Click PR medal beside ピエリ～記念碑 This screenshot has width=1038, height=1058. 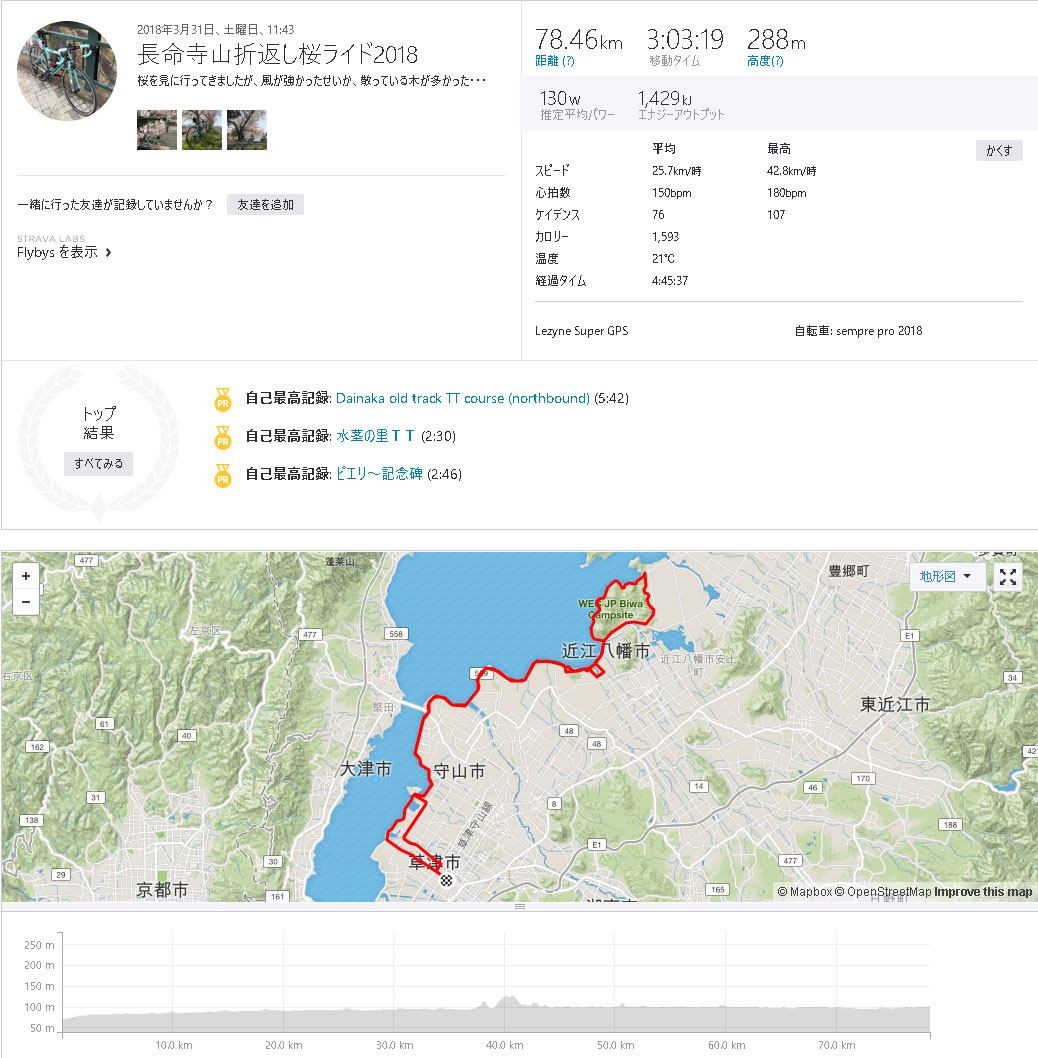[x=222, y=475]
